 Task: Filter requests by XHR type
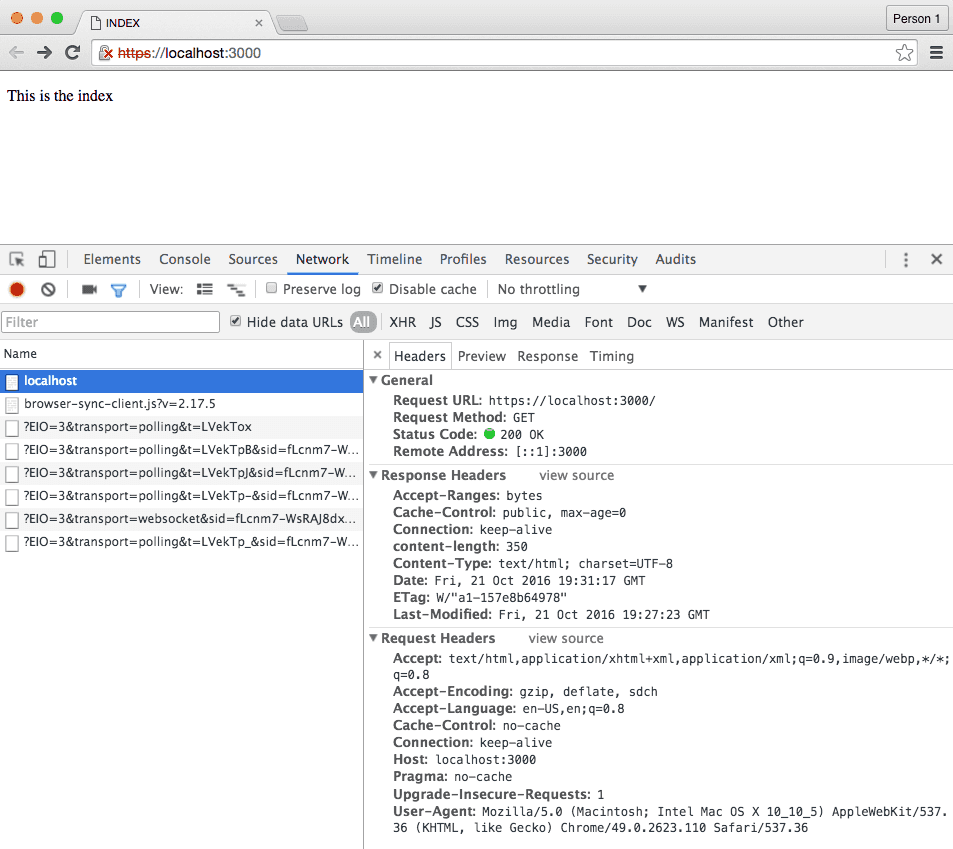point(402,323)
